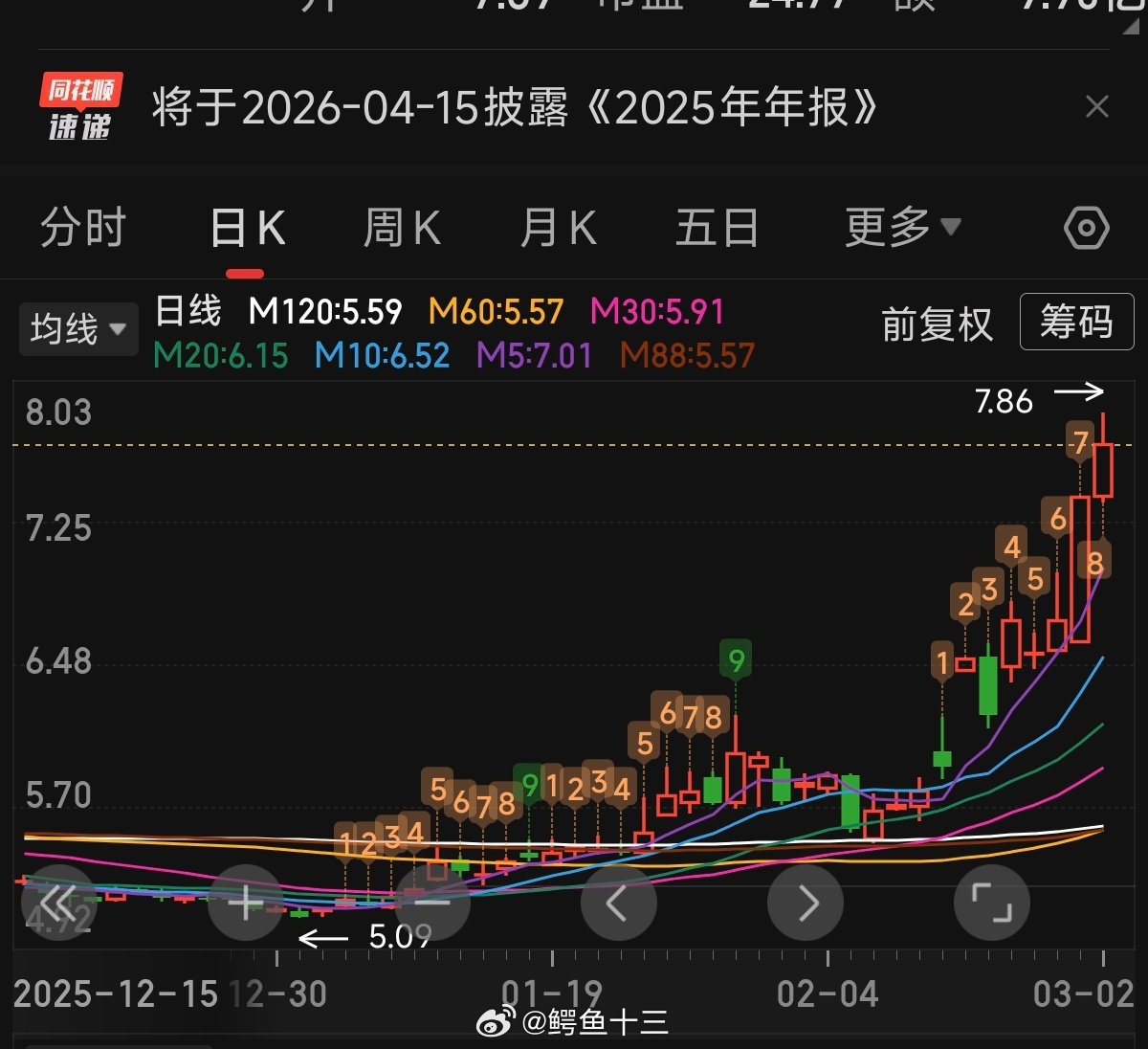Click the Weibo camera icon near @鳄鱼十三
1148x1049 pixels.
point(495,1024)
